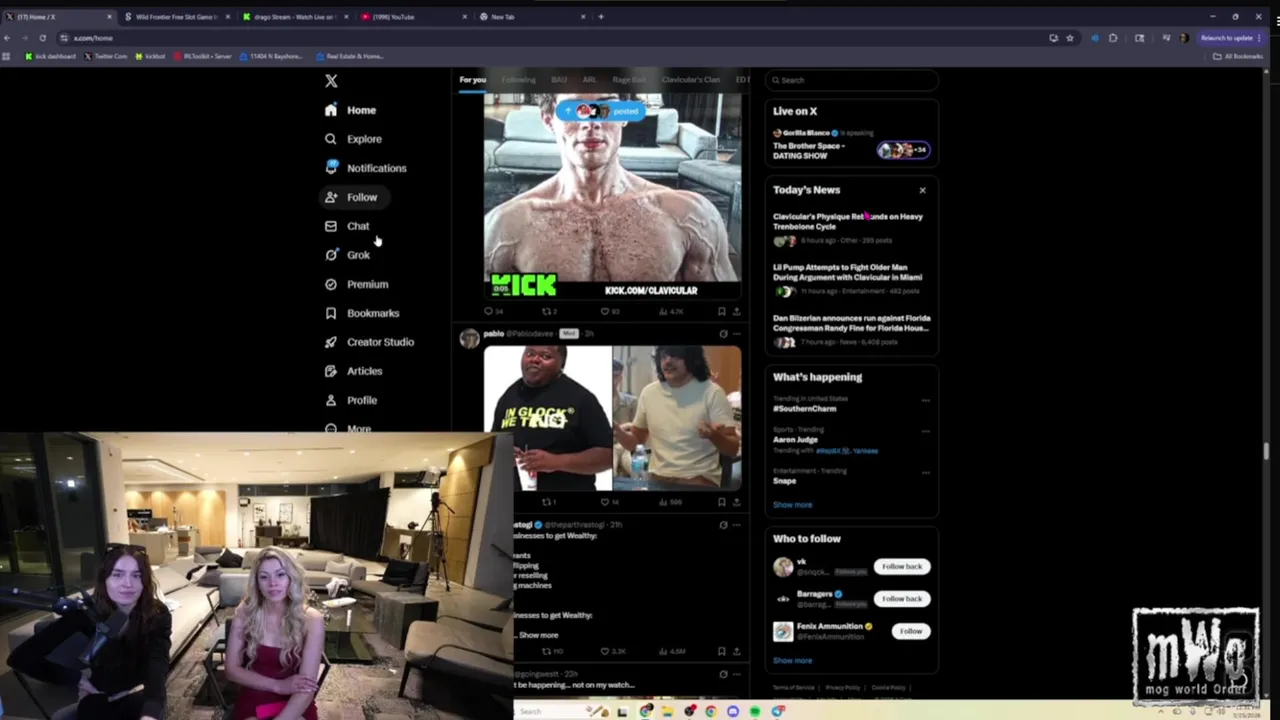Screen dimensions: 1280x720
Task: Click the X logo in sidebar
Action: click(x=331, y=81)
